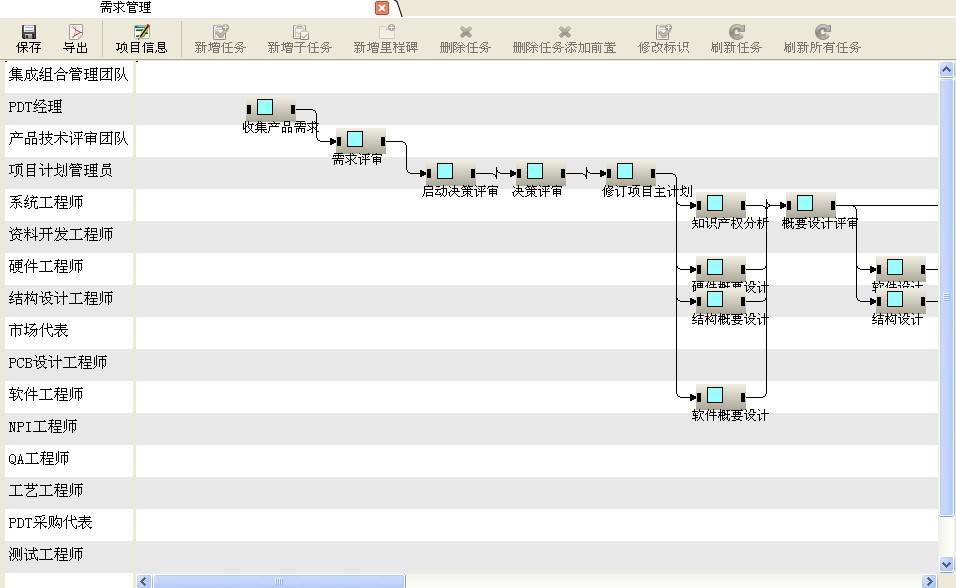Select the 软件概要设计 task node
Image resolution: width=956 pixels, height=588 pixels.
tap(715, 396)
